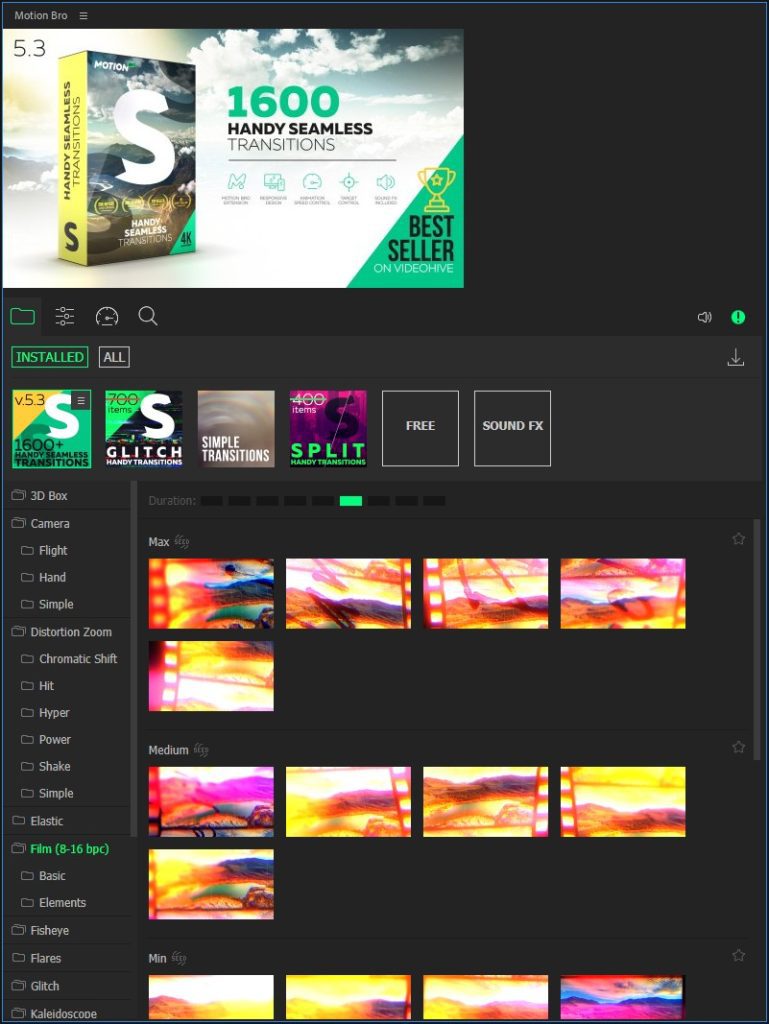Favorite the Max group with star icon
Viewport: 769px width, 1024px height.
tap(738, 539)
